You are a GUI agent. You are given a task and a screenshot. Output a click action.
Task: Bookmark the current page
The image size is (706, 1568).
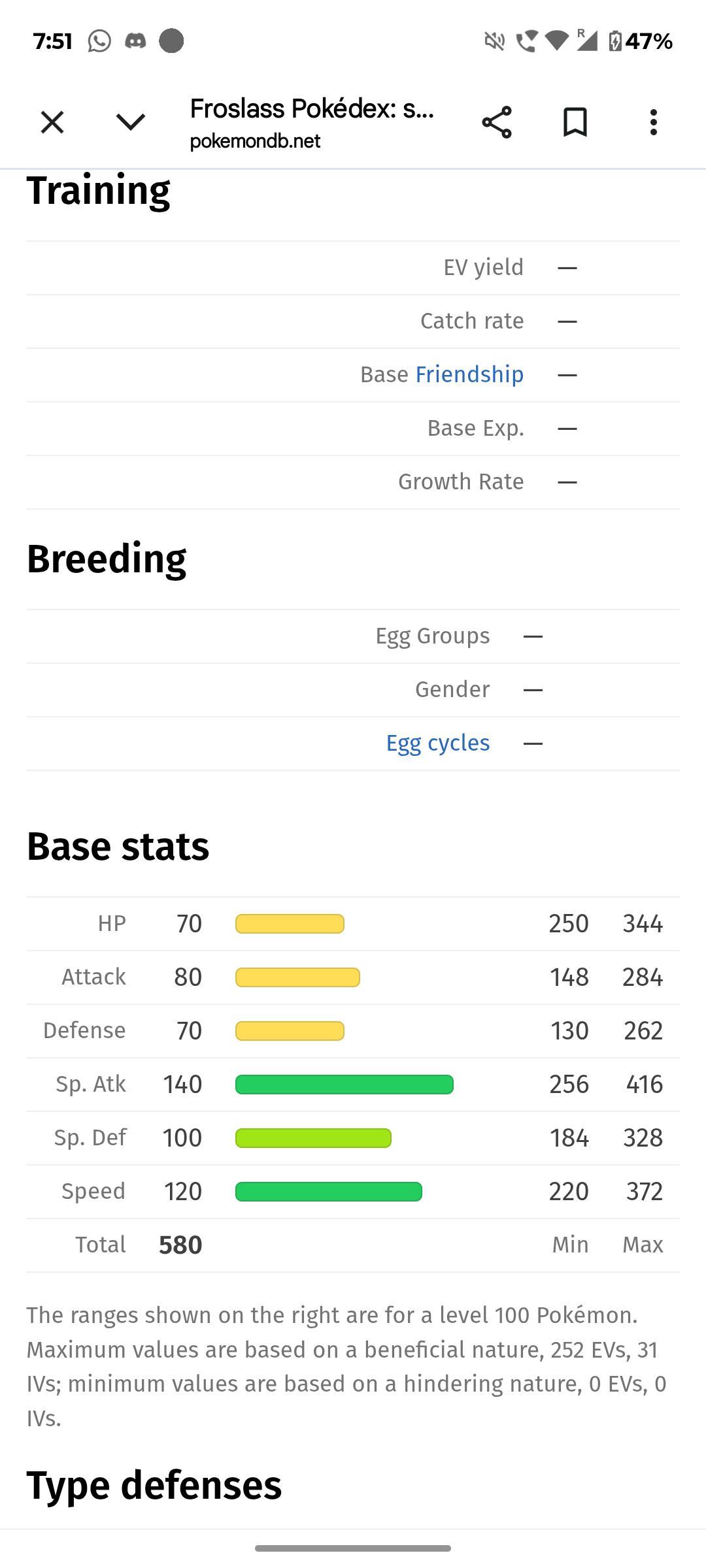coord(575,122)
